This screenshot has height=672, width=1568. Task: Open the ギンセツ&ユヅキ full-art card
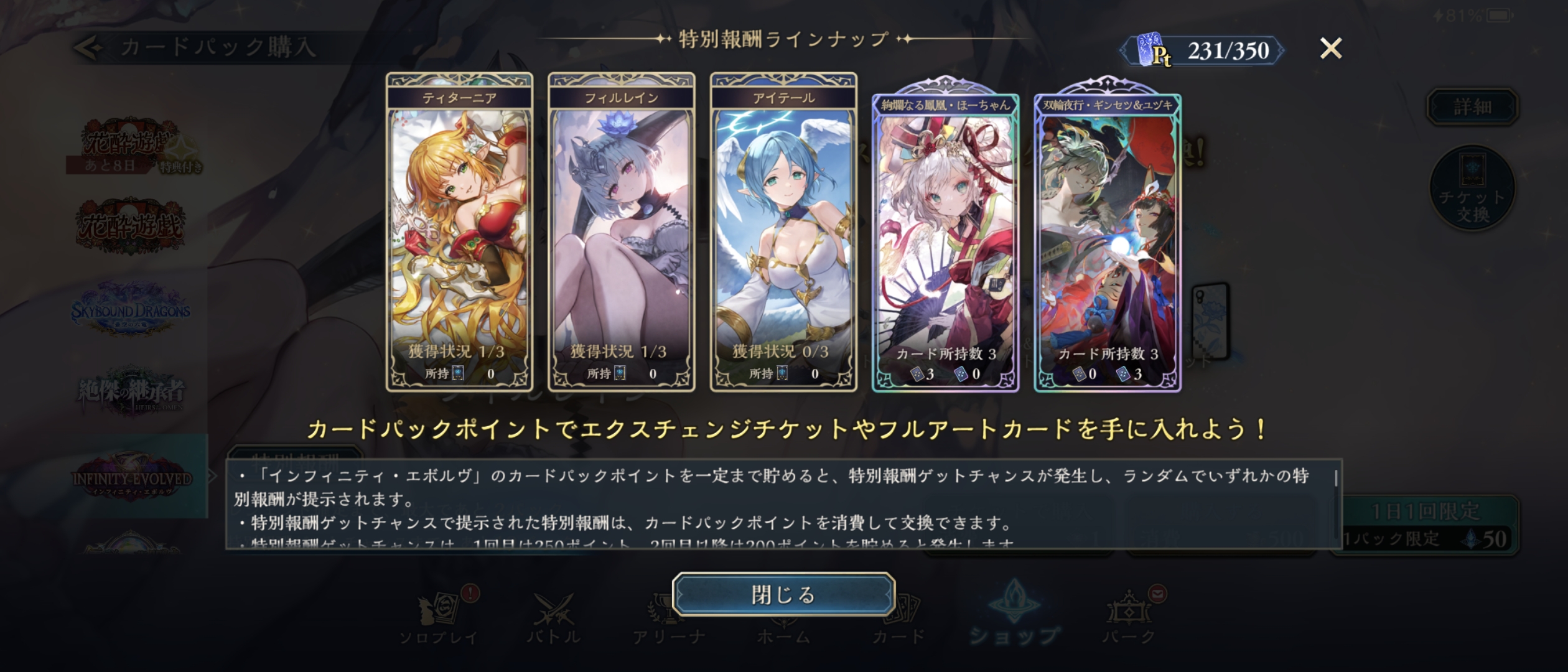1108,235
